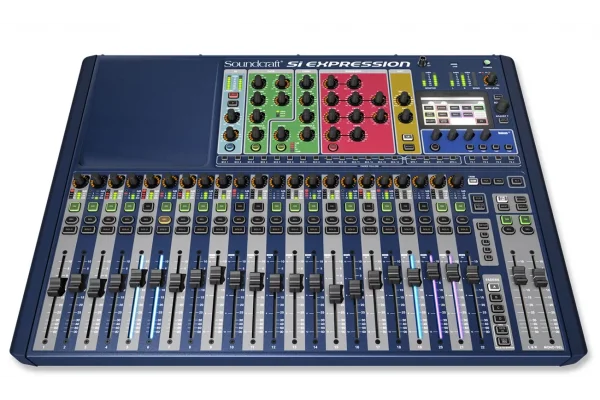Viewport: 600px width, 400px height.
Task: Toggle the channel 13 ON button
Action: (x=294, y=207)
